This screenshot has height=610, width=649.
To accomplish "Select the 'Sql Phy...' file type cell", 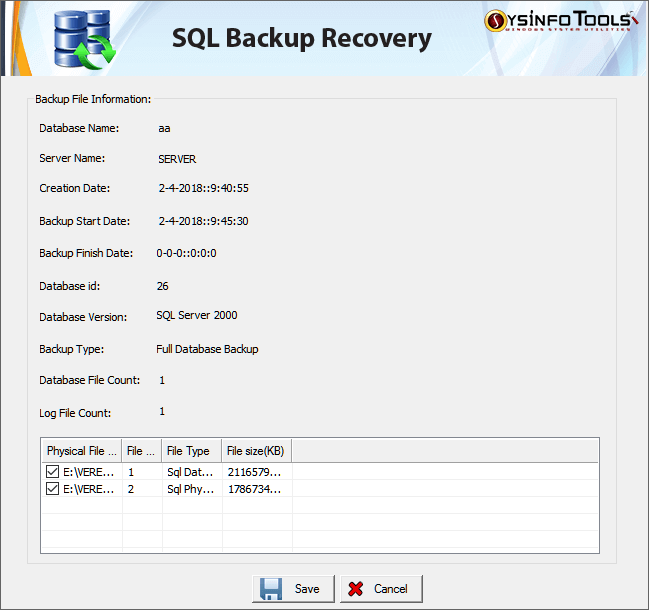I will click(x=188, y=489).
